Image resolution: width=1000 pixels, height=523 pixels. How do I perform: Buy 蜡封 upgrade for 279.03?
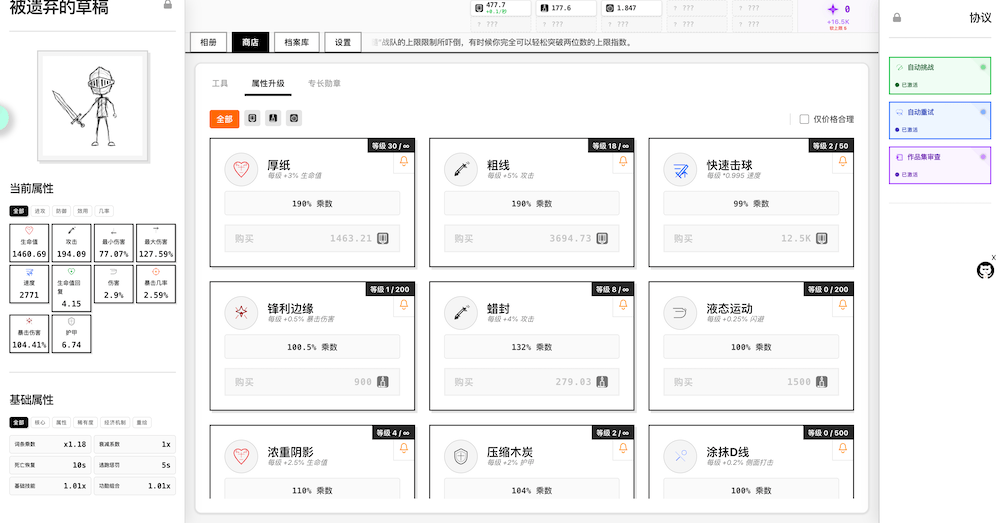pos(531,382)
